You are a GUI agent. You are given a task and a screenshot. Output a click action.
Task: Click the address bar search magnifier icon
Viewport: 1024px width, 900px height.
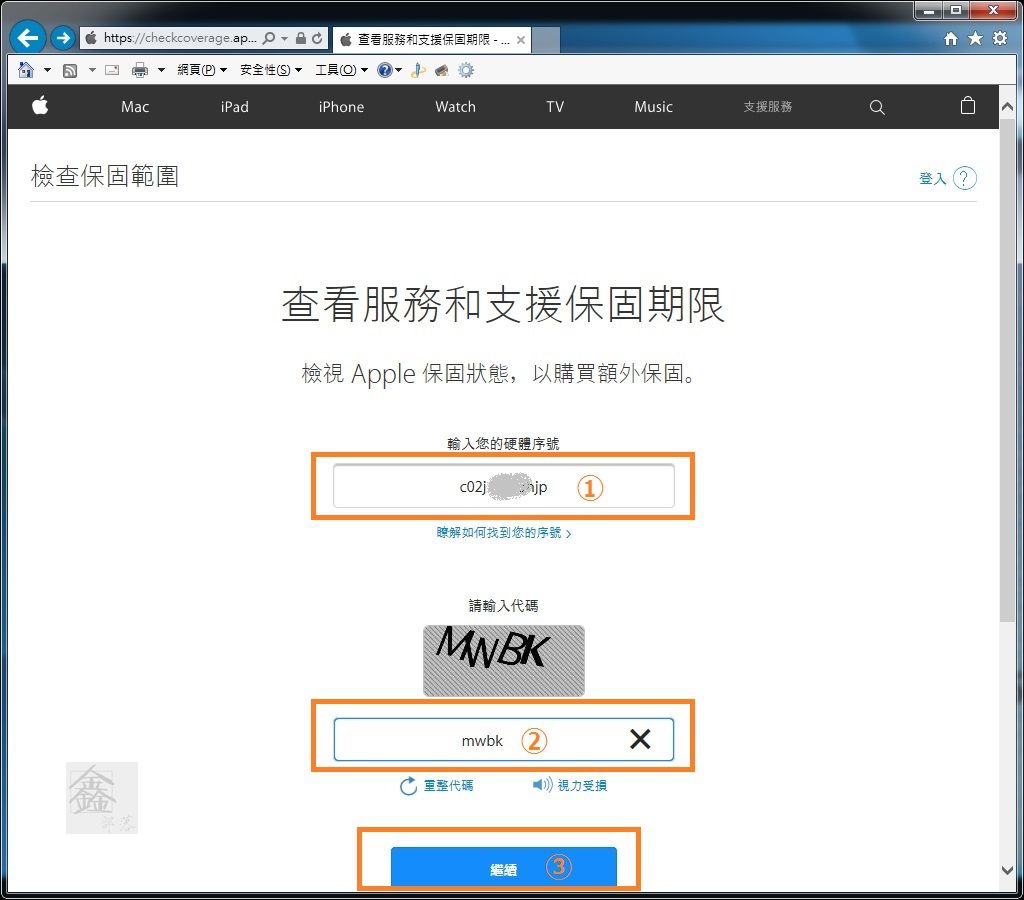point(268,38)
